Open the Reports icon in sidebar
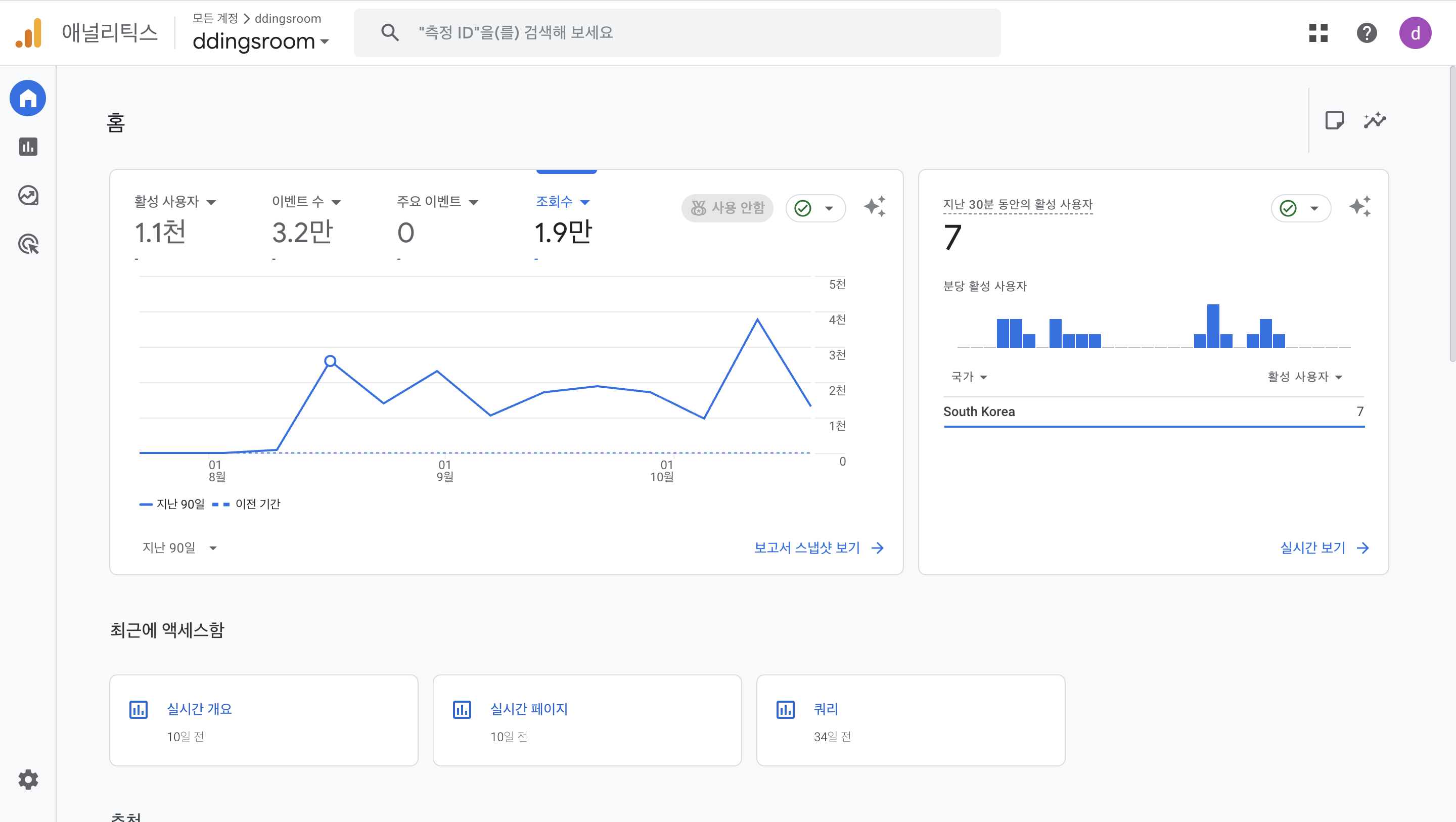This screenshot has height=822, width=1456. click(28, 147)
